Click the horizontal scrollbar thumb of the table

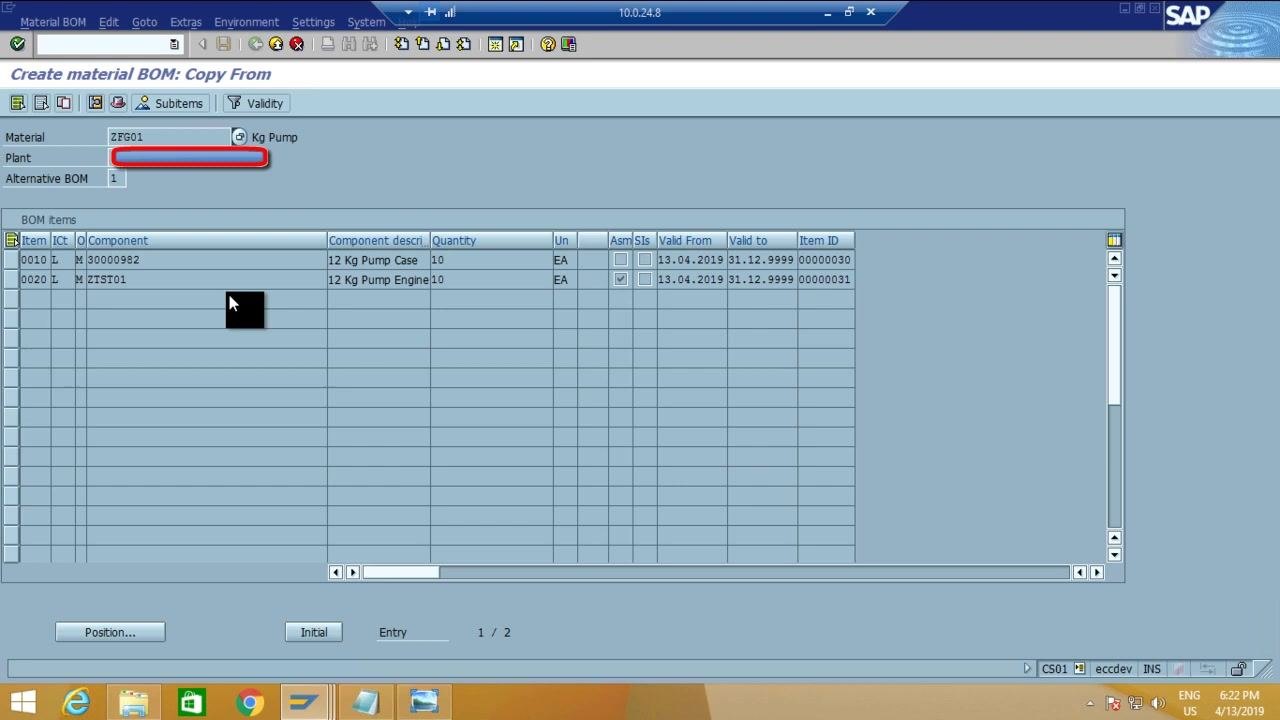400,572
